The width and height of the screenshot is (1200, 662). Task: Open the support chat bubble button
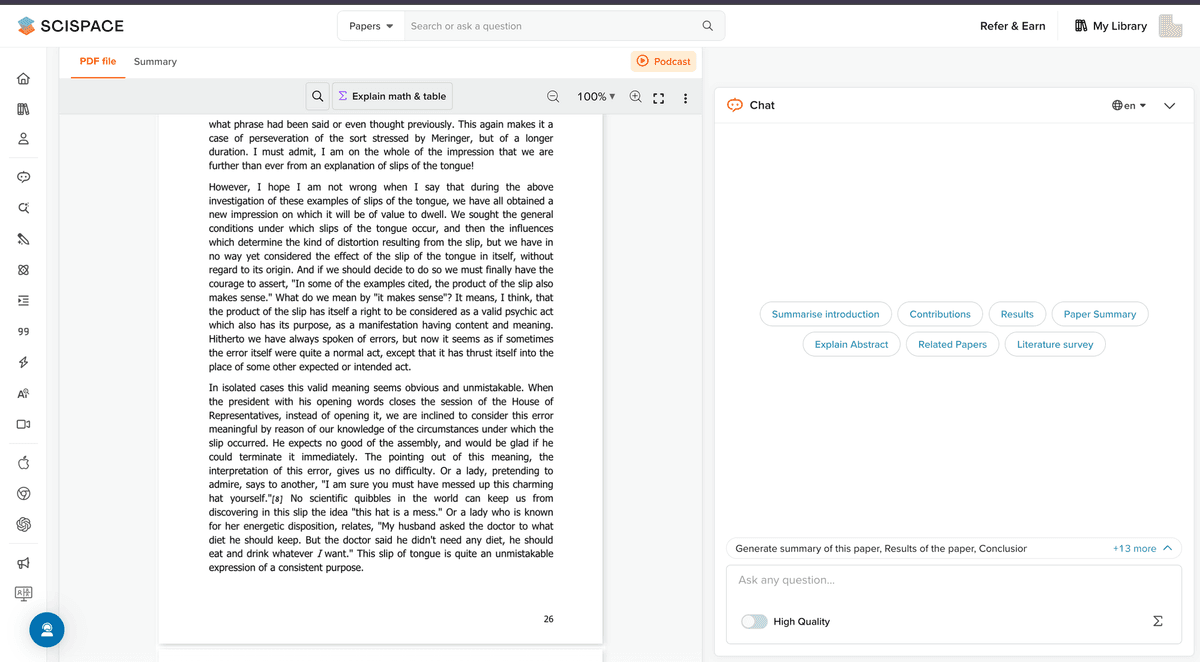coord(47,629)
